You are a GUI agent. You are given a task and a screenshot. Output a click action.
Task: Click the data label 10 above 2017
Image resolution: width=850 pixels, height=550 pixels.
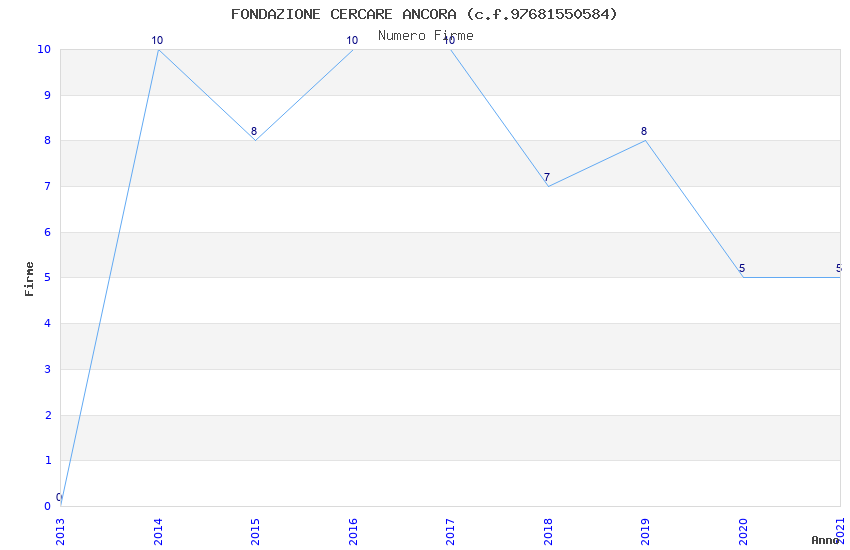pos(449,40)
